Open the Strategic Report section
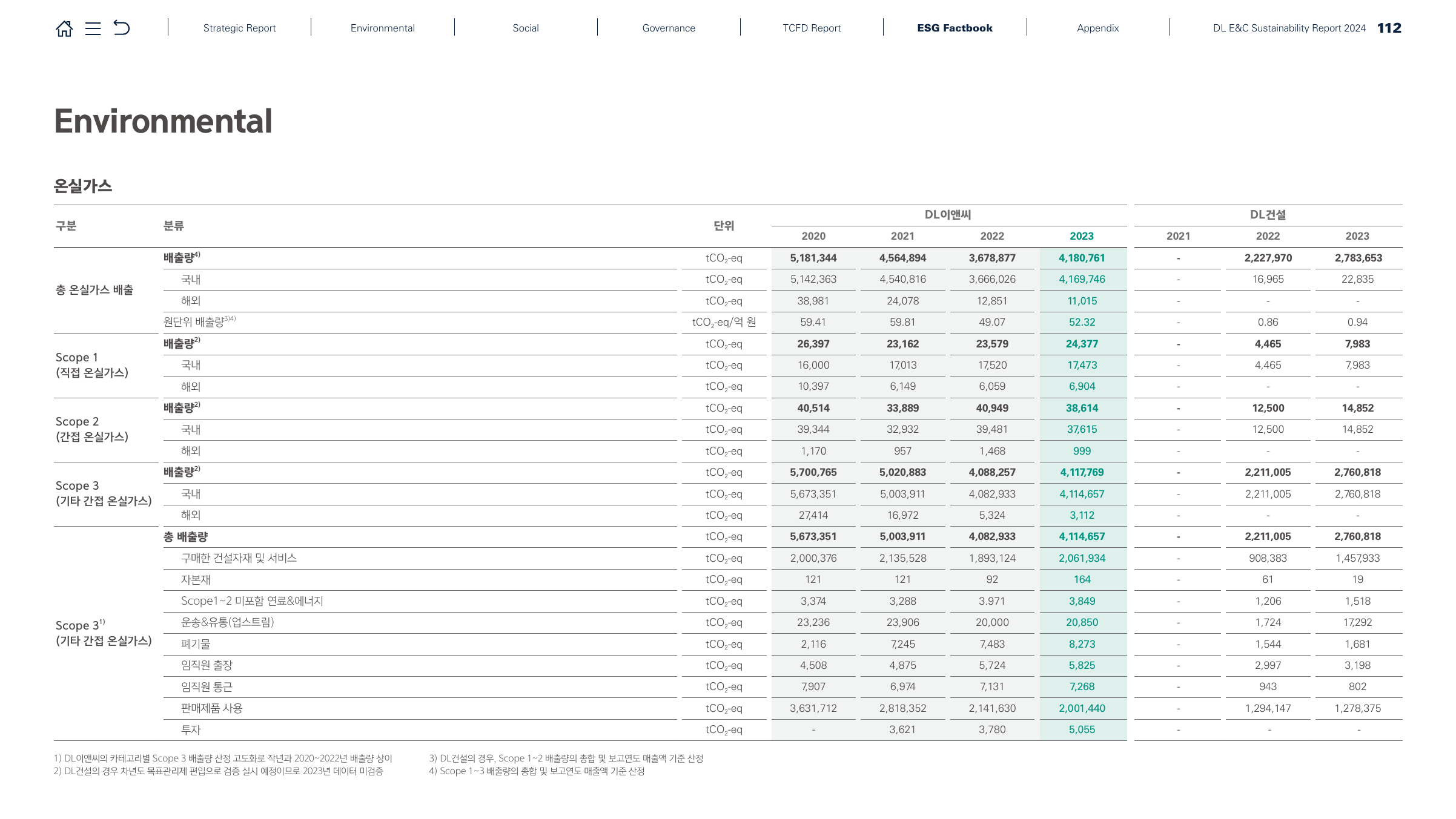 [x=239, y=28]
